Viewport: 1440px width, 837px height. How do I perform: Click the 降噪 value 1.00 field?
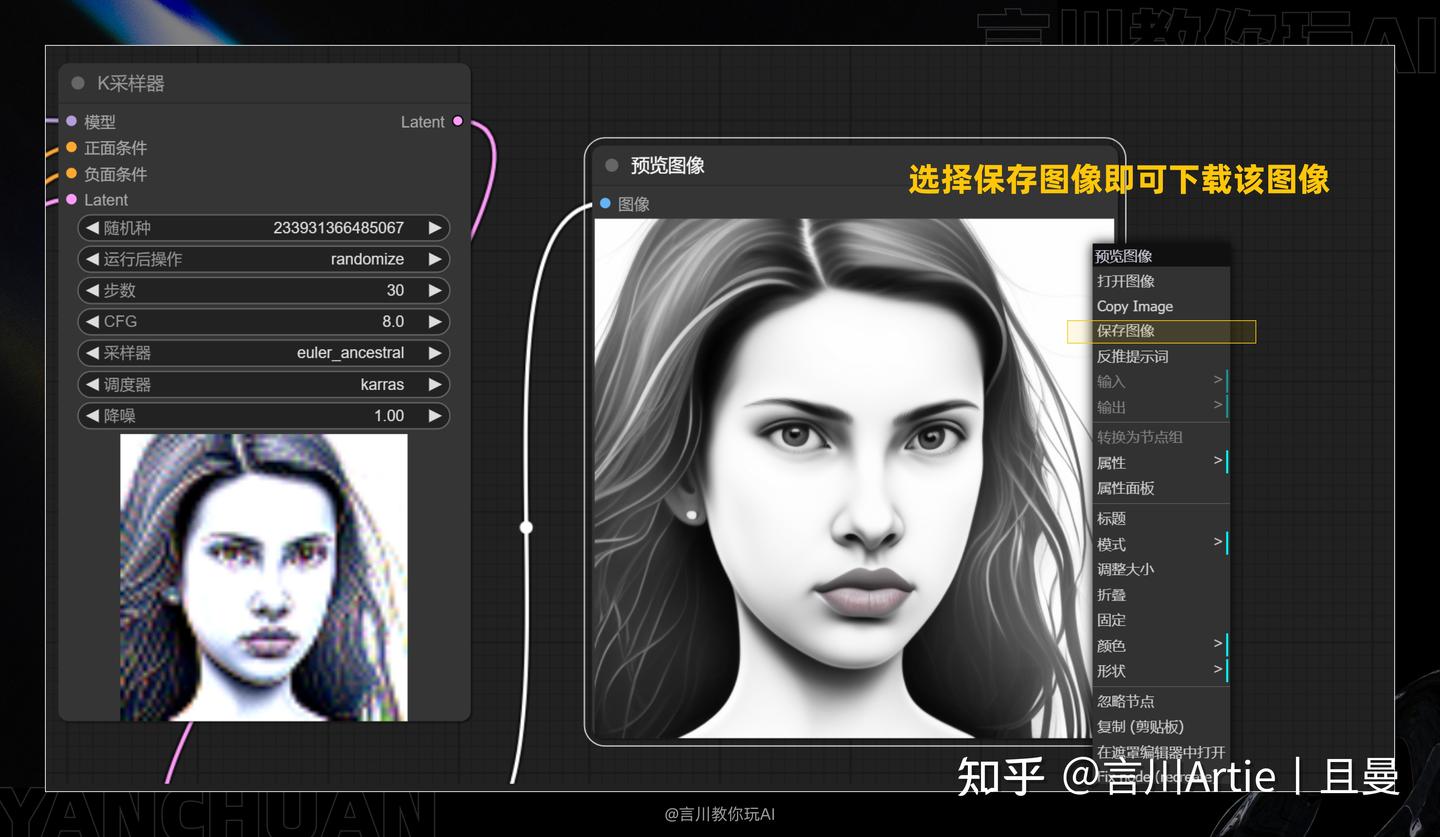click(x=389, y=416)
